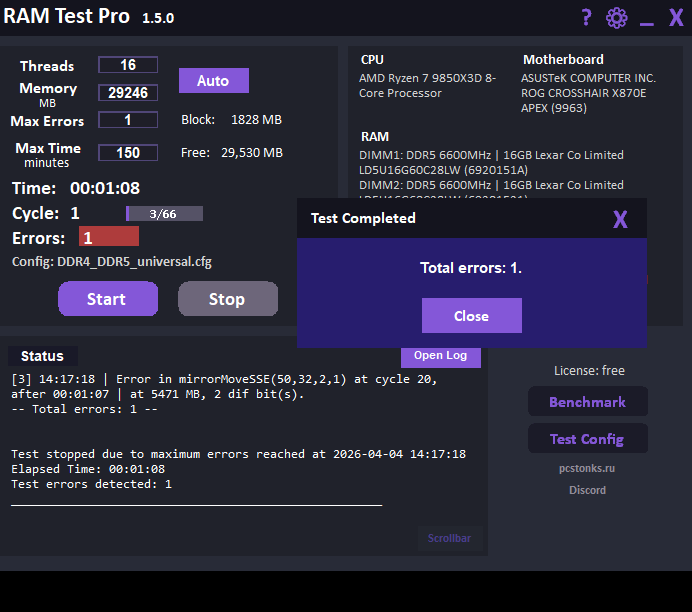Edit the Memory MB field
Image resolution: width=692 pixels, height=612 pixels.
click(128, 93)
